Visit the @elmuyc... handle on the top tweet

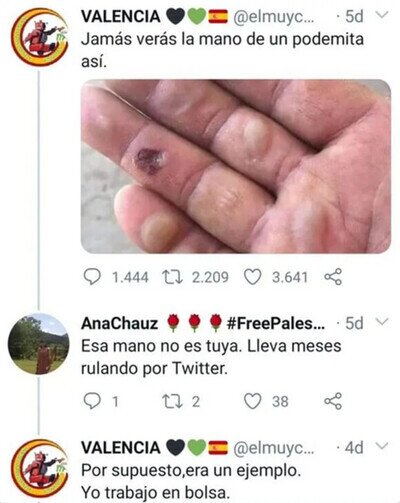tap(274, 17)
